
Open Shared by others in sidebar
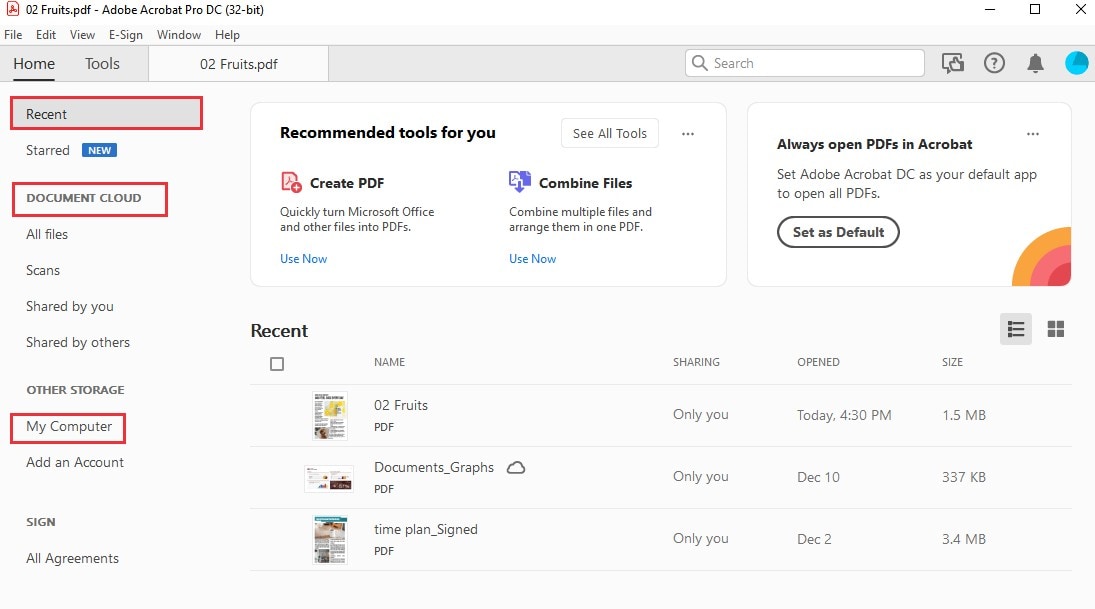tap(78, 342)
